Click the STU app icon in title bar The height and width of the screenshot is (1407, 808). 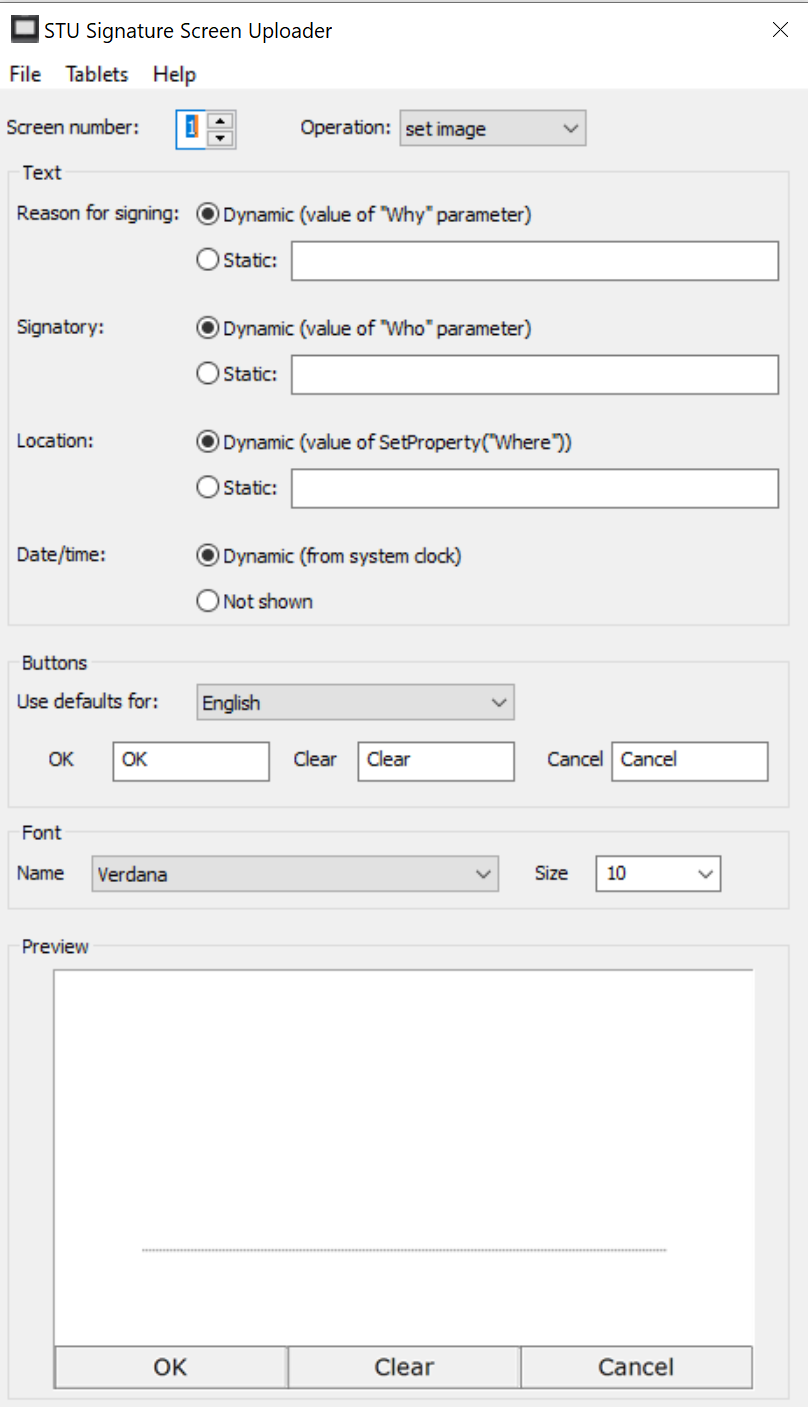pyautogui.click(x=24, y=30)
